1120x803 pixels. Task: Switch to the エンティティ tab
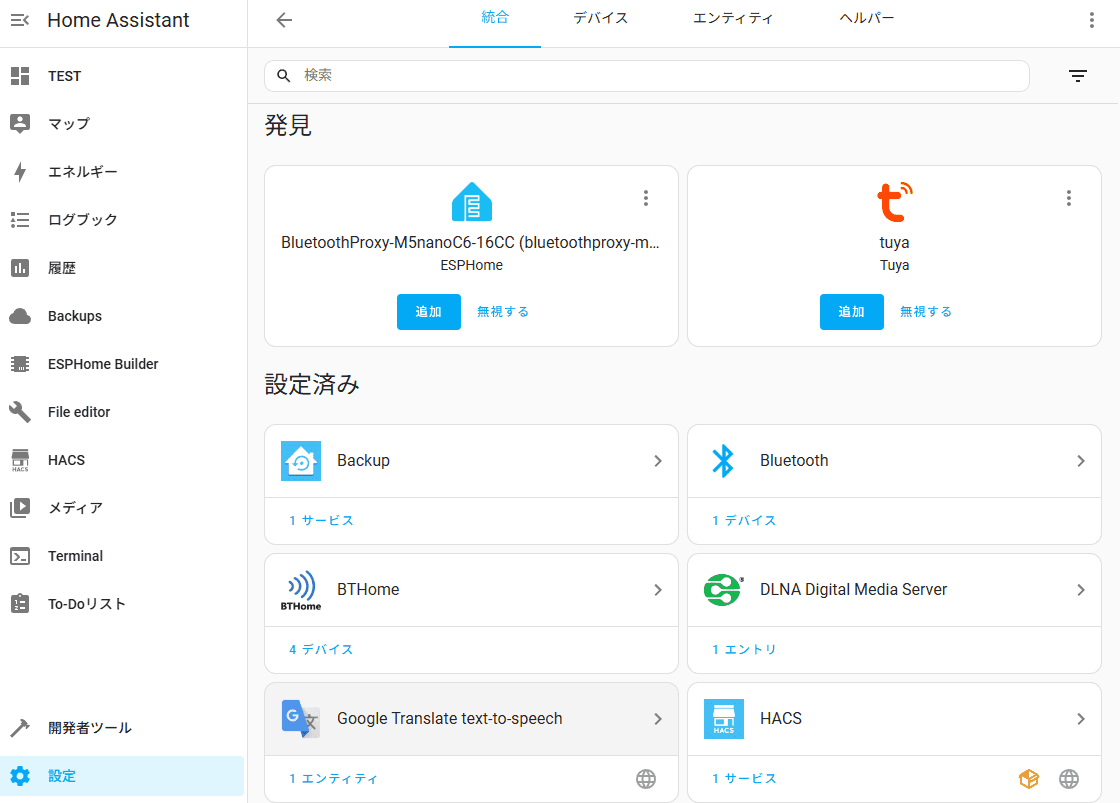point(734,18)
